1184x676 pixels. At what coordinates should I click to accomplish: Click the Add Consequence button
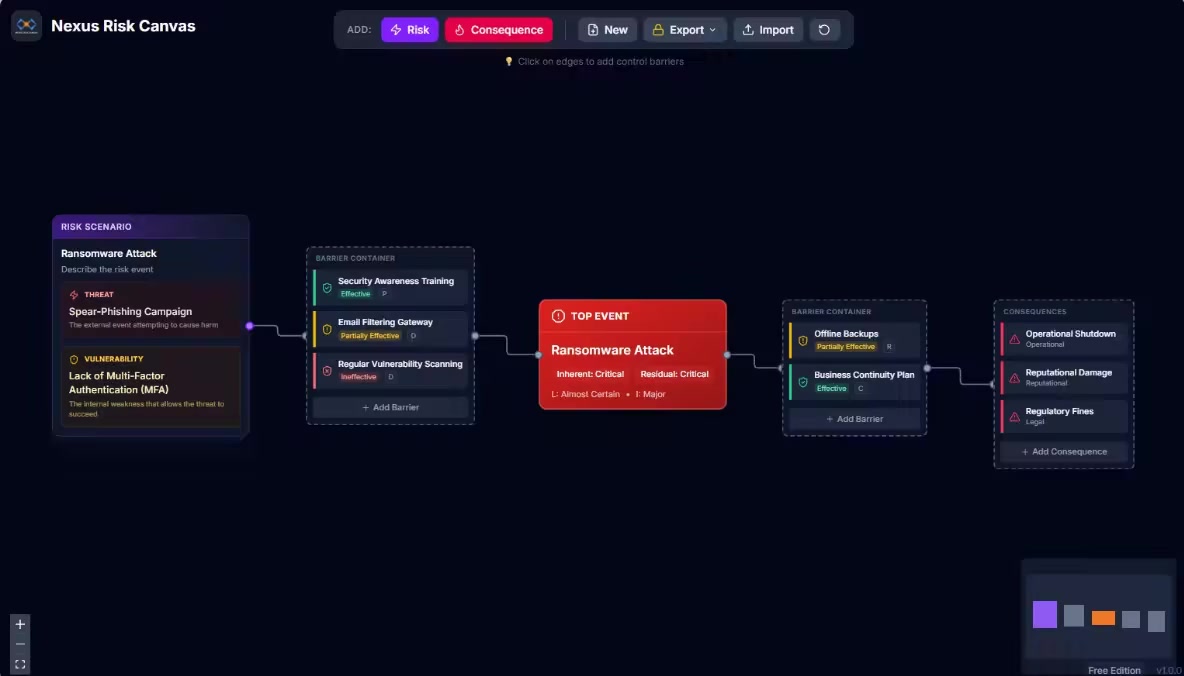(x=1063, y=452)
